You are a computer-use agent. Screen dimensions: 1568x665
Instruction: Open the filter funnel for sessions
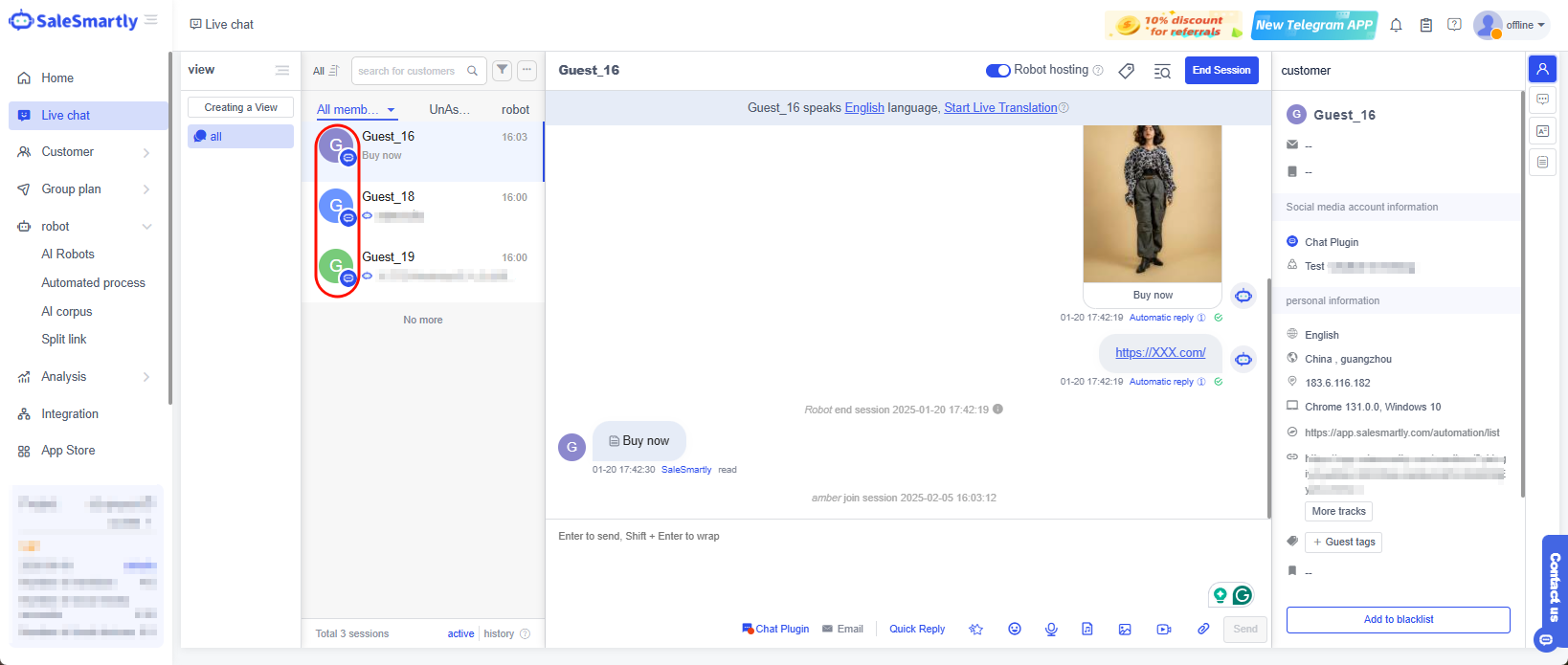(502, 70)
